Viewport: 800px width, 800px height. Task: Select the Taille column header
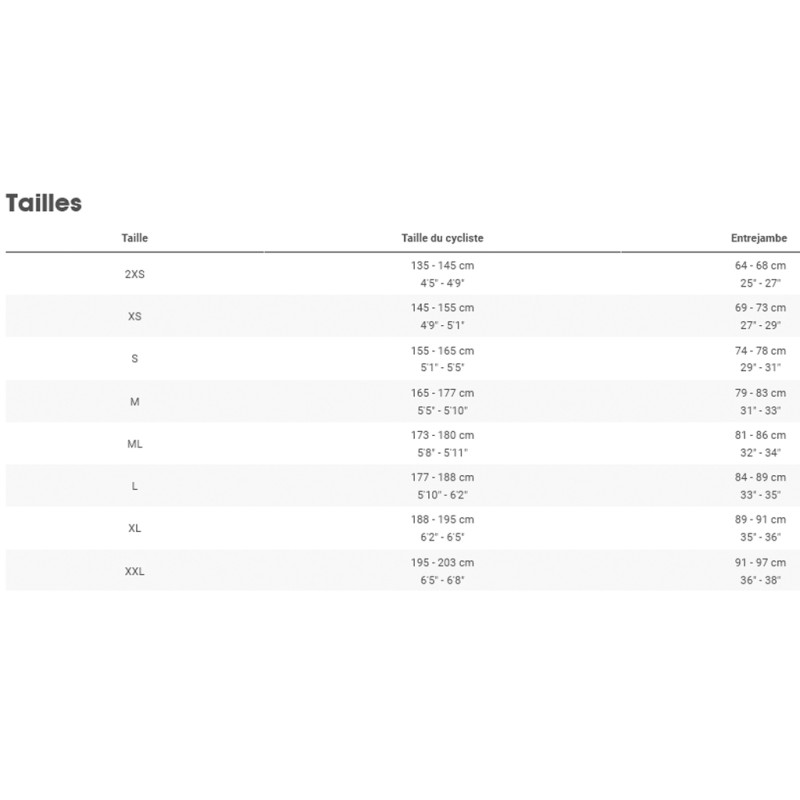click(x=135, y=238)
